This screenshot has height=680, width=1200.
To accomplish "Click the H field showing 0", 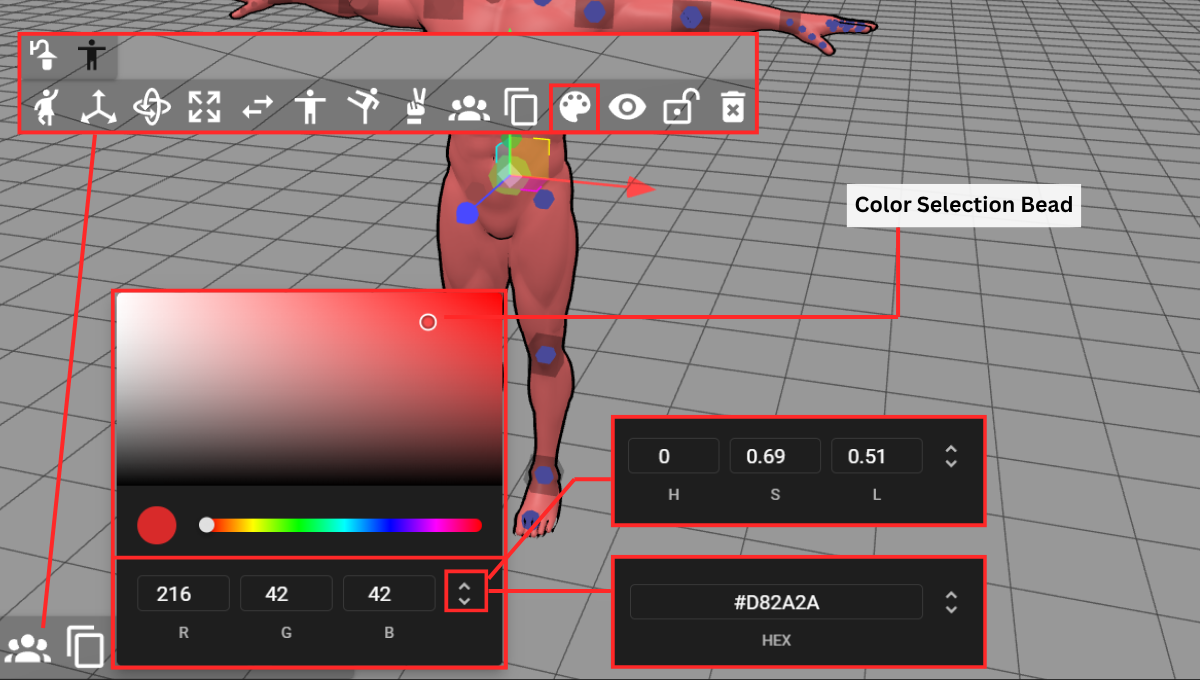I will 673,456.
